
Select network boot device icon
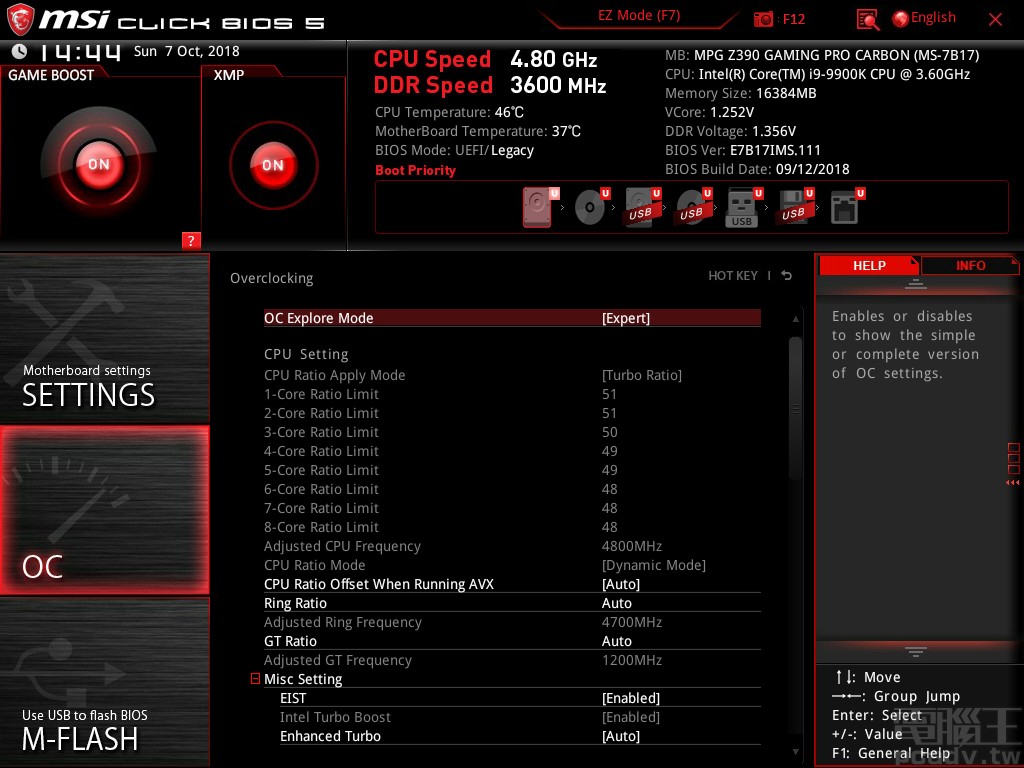pos(846,207)
